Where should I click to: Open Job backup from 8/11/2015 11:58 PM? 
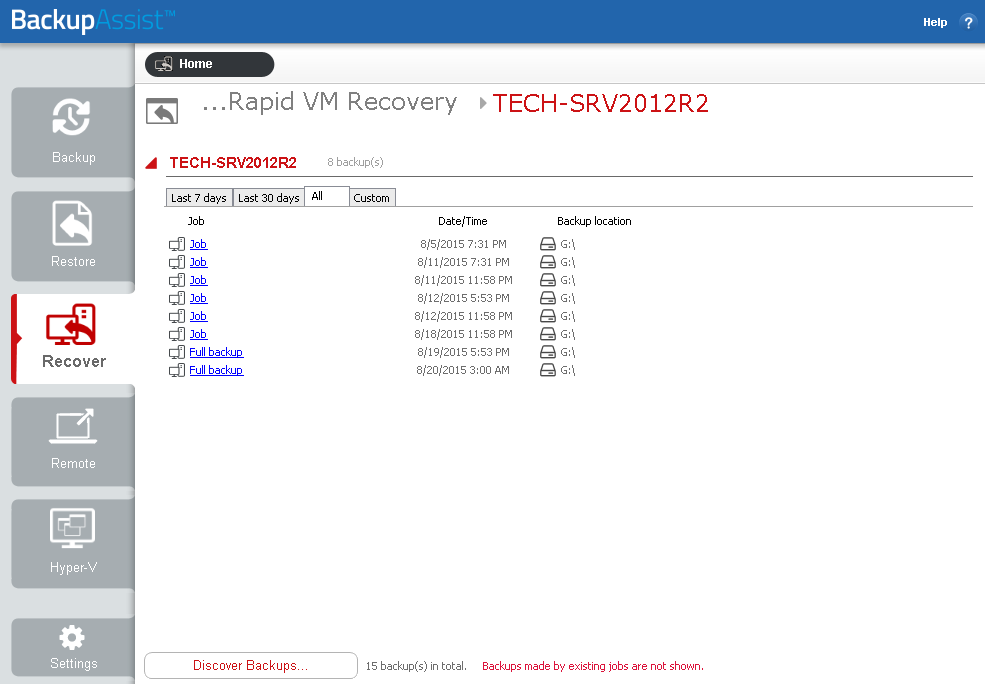coord(199,280)
